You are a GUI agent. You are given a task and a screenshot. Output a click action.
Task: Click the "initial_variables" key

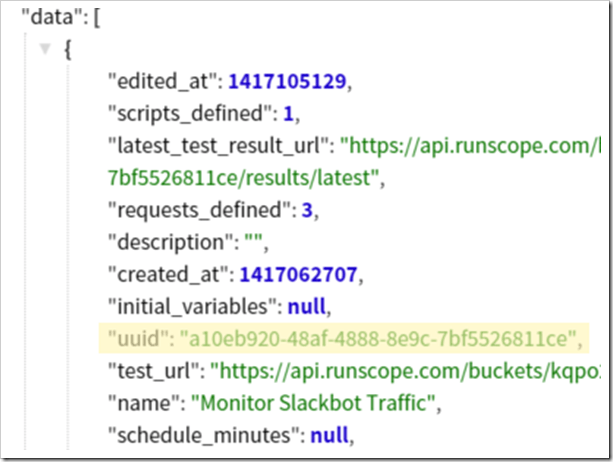(x=192, y=306)
